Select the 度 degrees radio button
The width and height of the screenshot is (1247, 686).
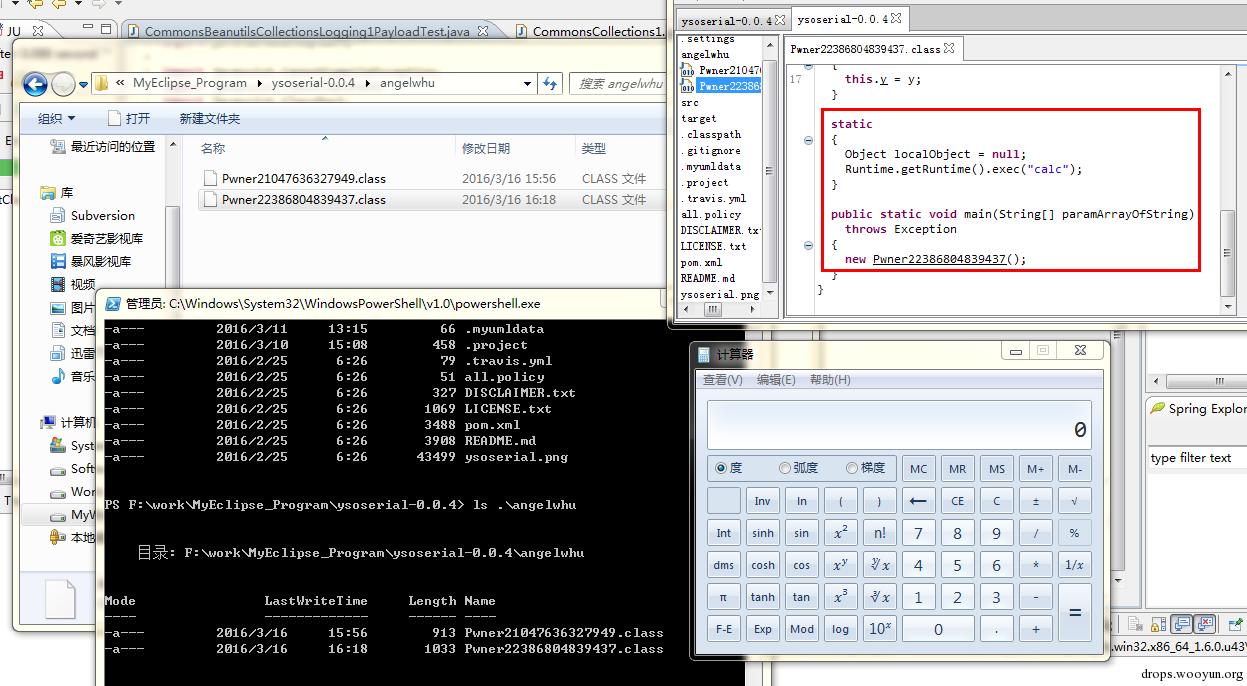(721, 468)
